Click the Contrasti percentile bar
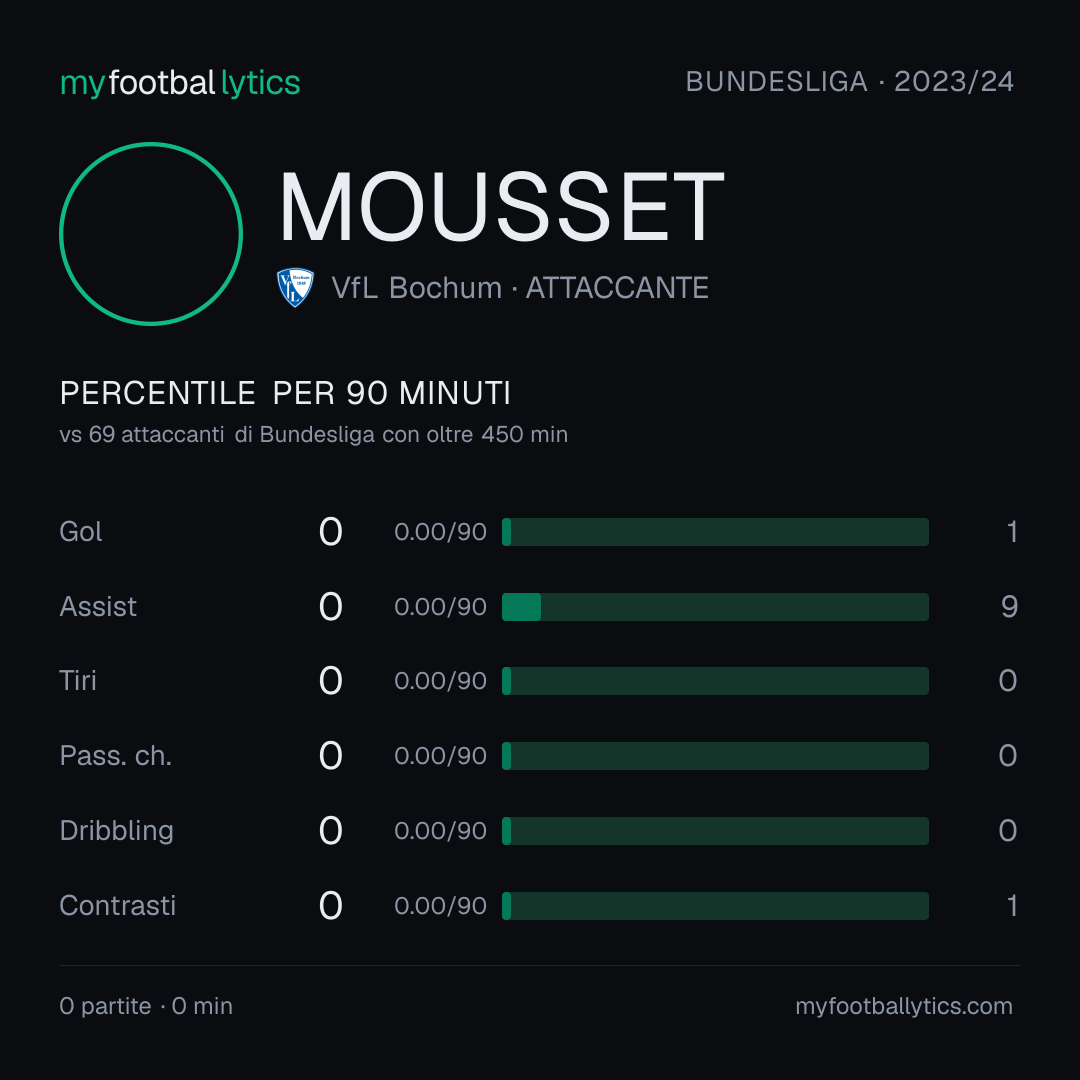 coord(715,906)
